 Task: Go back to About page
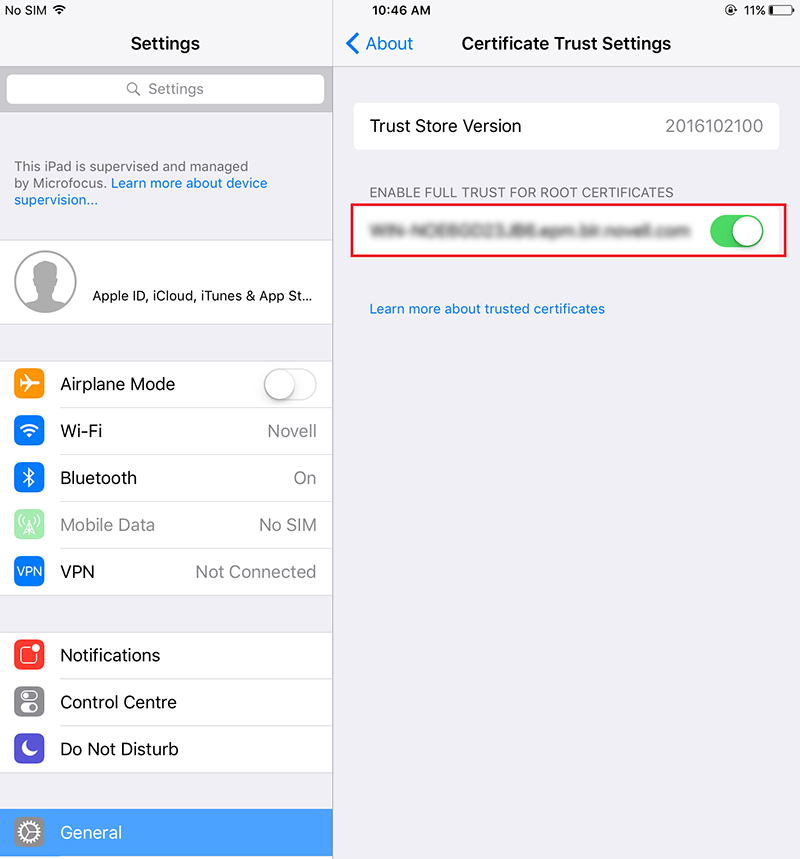pos(380,43)
